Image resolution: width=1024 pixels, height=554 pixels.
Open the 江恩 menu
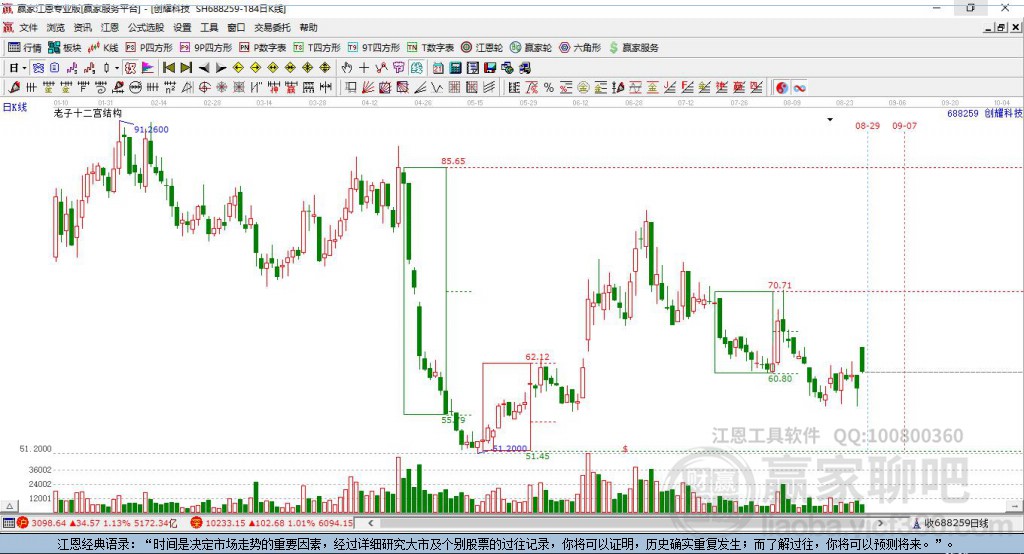(x=110, y=27)
